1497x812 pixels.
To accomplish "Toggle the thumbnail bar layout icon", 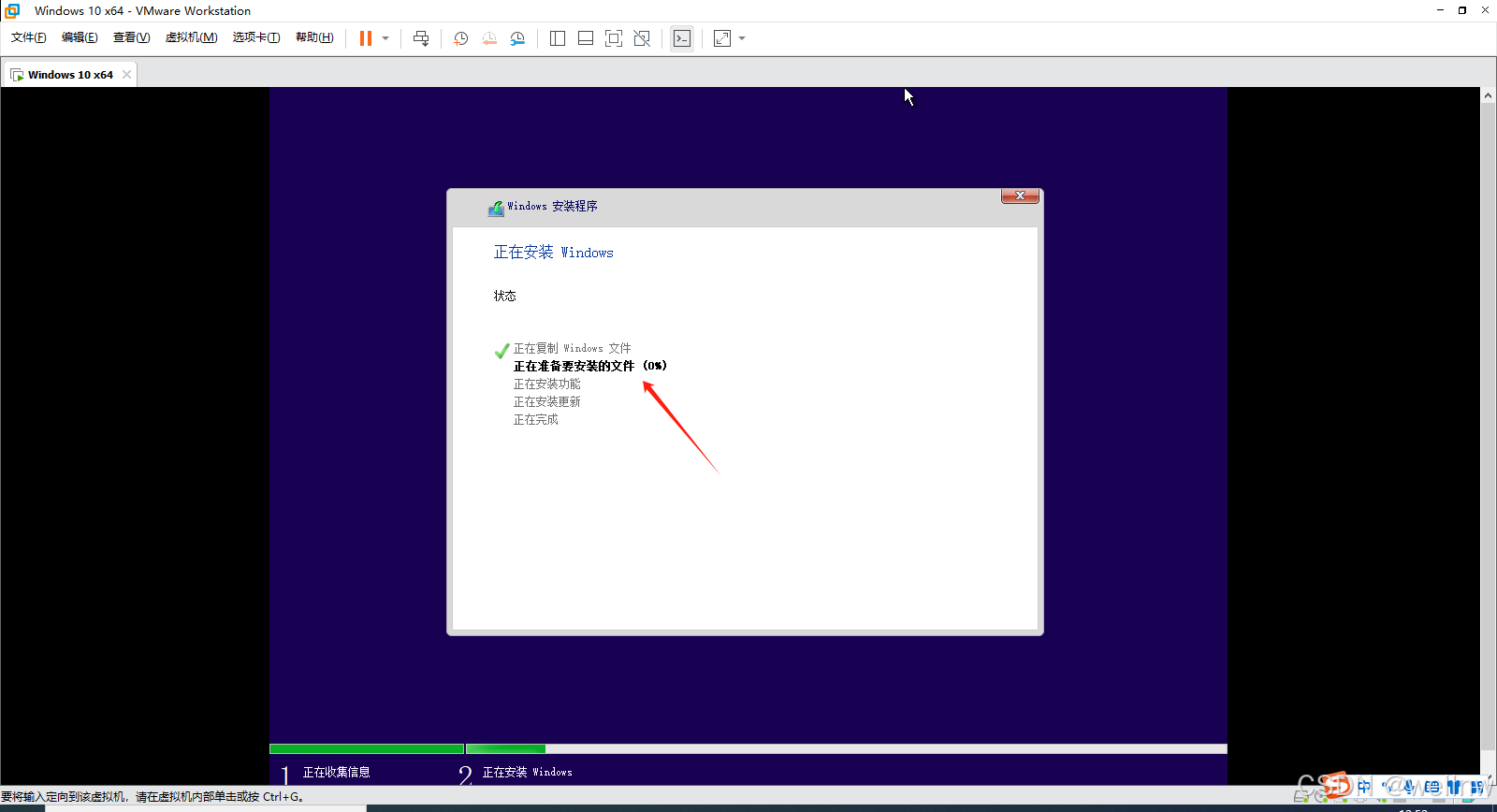I will 586,38.
